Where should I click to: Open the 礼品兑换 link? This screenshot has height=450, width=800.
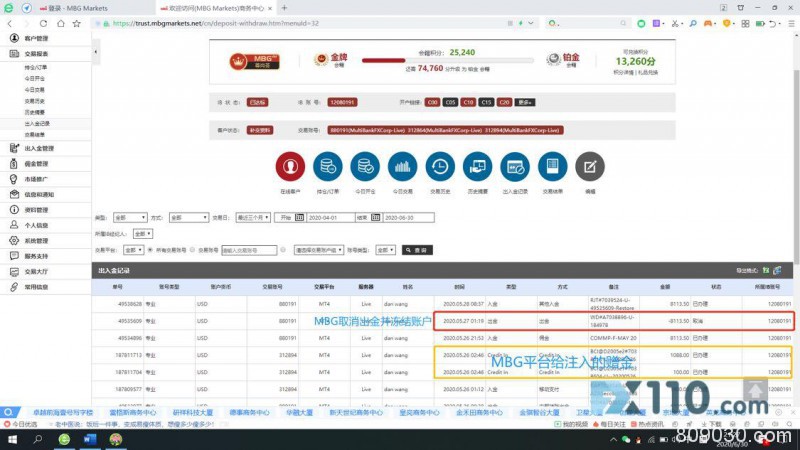[x=647, y=72]
